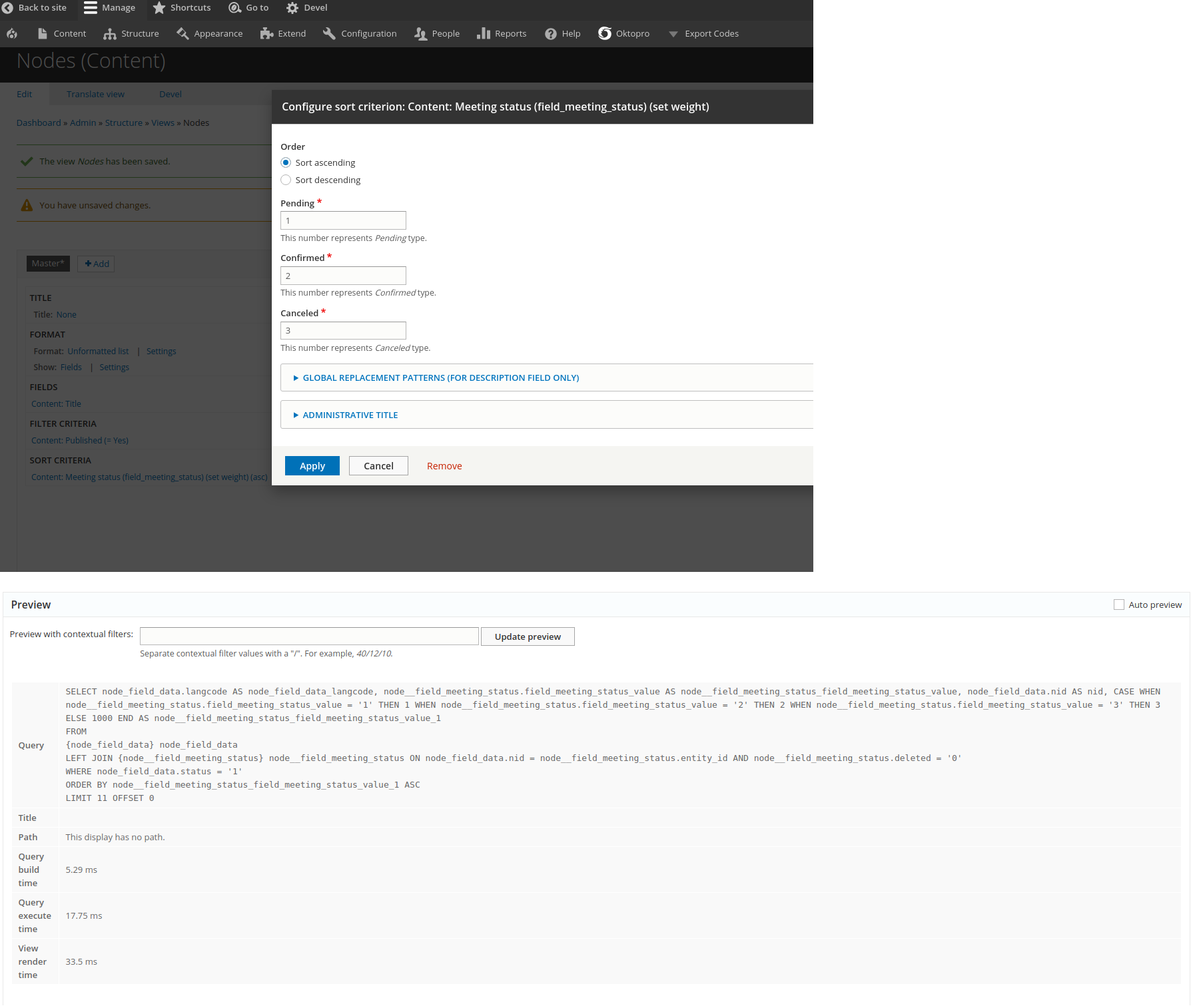Open the Configuration wrench icon
Image resolution: width=1195 pixels, height=1008 pixels.
pyautogui.click(x=328, y=33)
